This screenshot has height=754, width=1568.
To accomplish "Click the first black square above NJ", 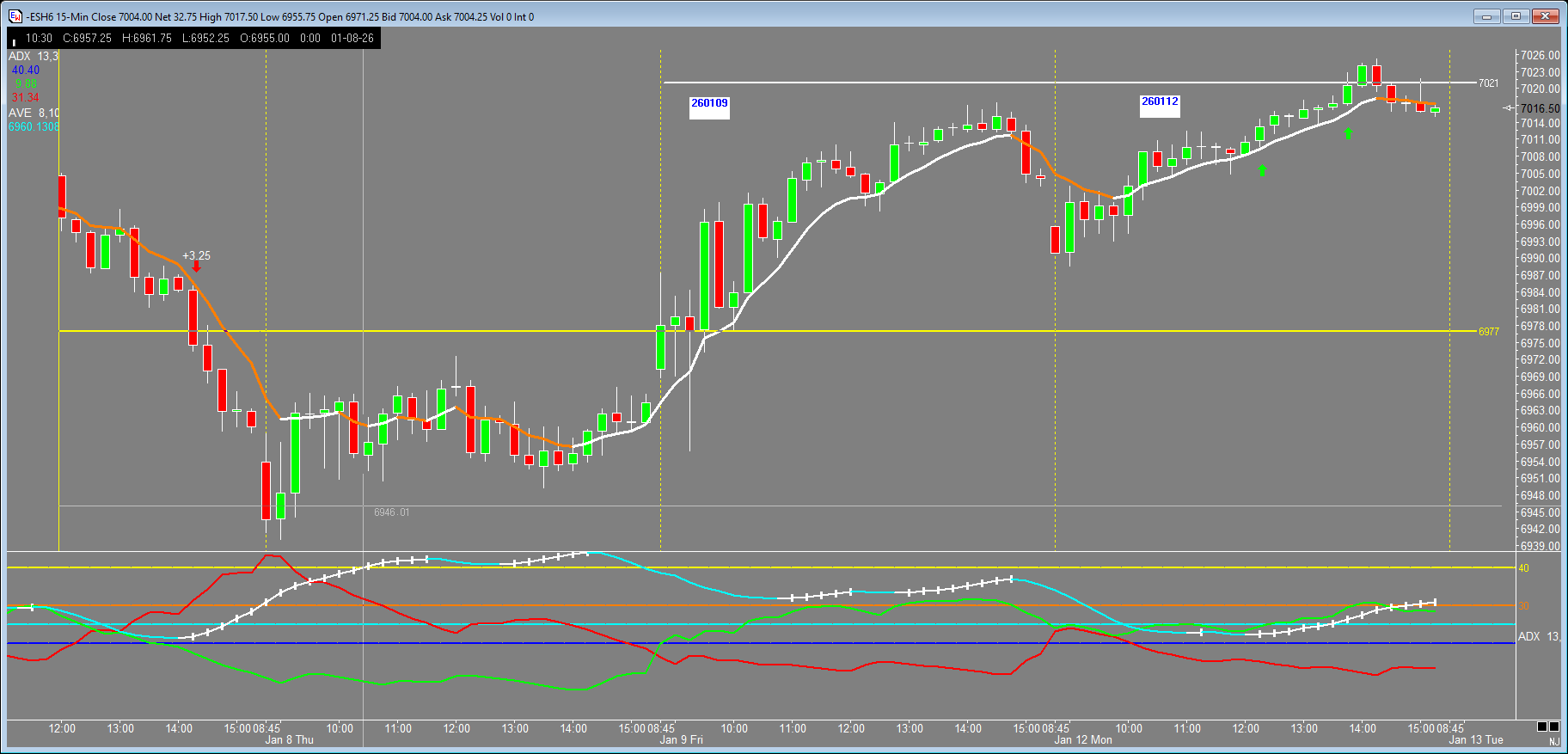I will click(x=1542, y=726).
